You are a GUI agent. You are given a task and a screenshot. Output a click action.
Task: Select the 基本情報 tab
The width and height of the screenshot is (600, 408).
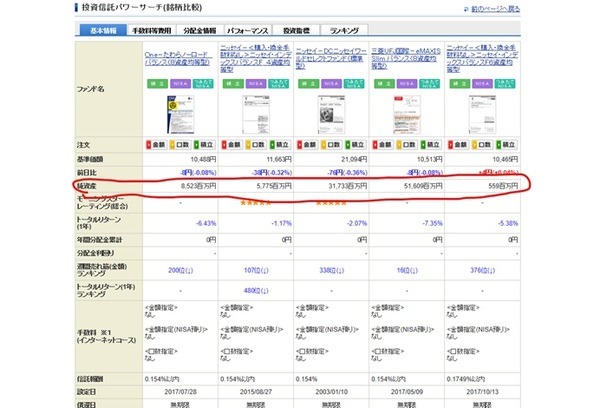(103, 30)
